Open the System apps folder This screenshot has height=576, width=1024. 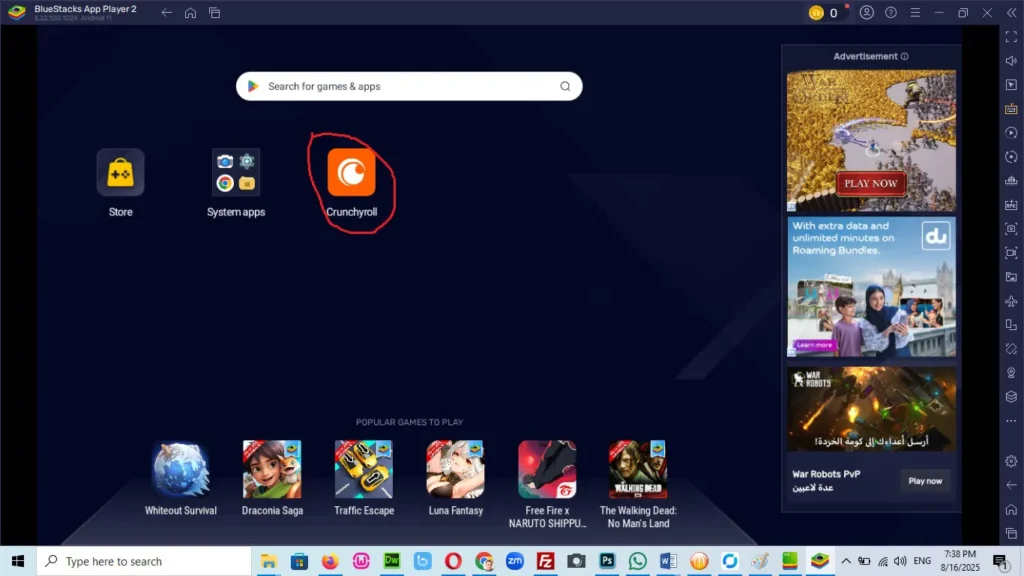236,173
